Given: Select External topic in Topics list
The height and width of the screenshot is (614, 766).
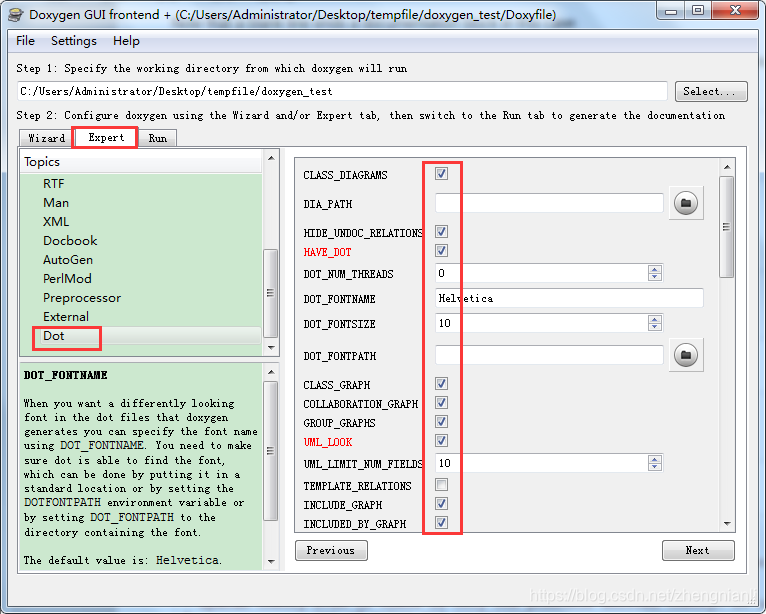Looking at the screenshot, I should point(65,317).
